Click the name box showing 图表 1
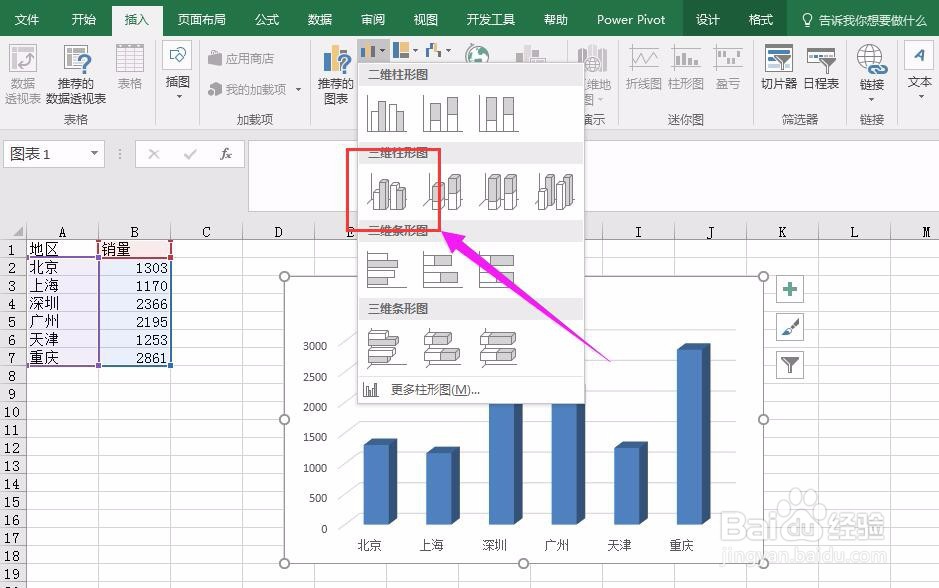This screenshot has height=588, width=939. (47, 154)
